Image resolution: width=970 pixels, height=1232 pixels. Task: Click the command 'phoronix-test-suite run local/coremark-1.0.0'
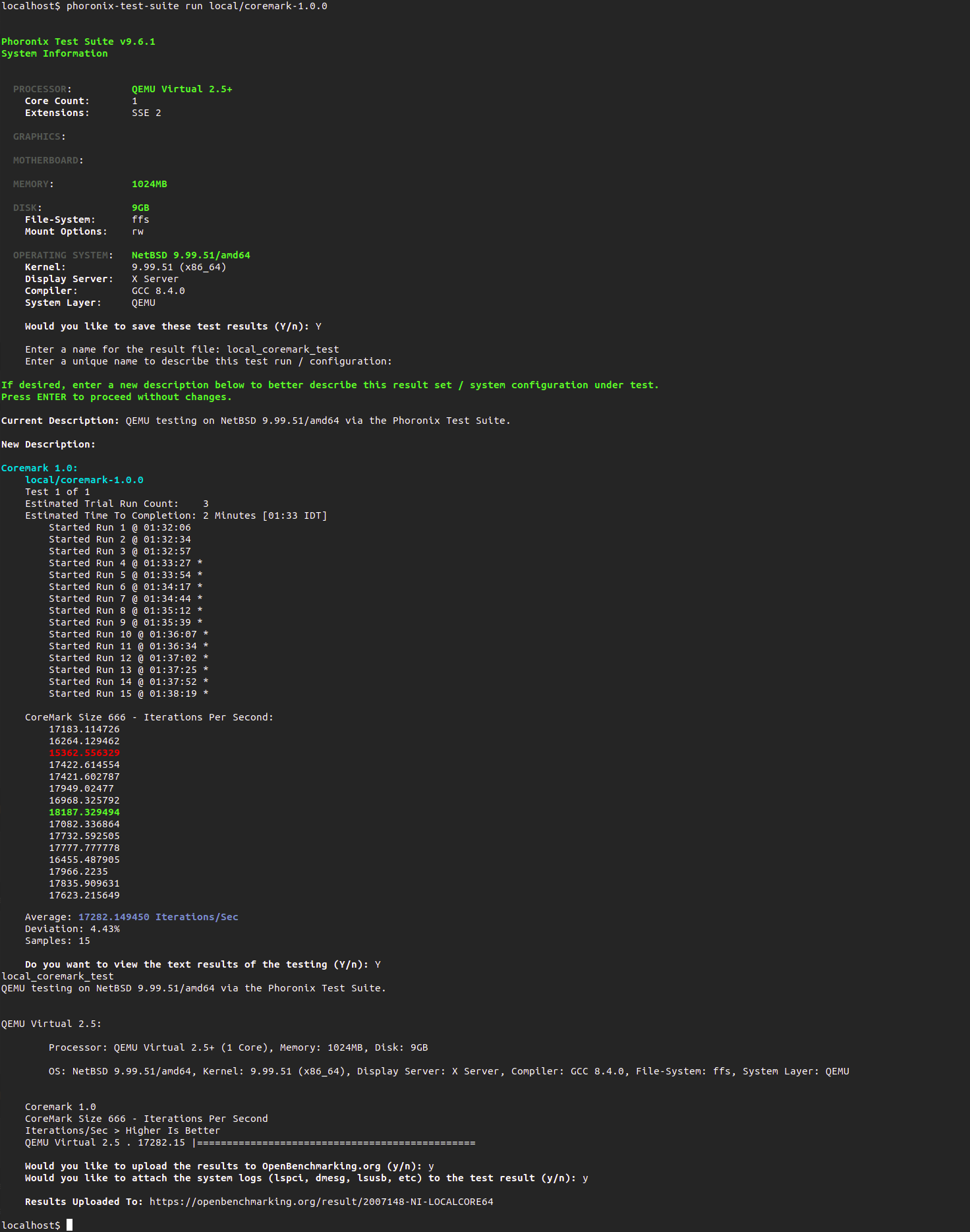[196, 6]
